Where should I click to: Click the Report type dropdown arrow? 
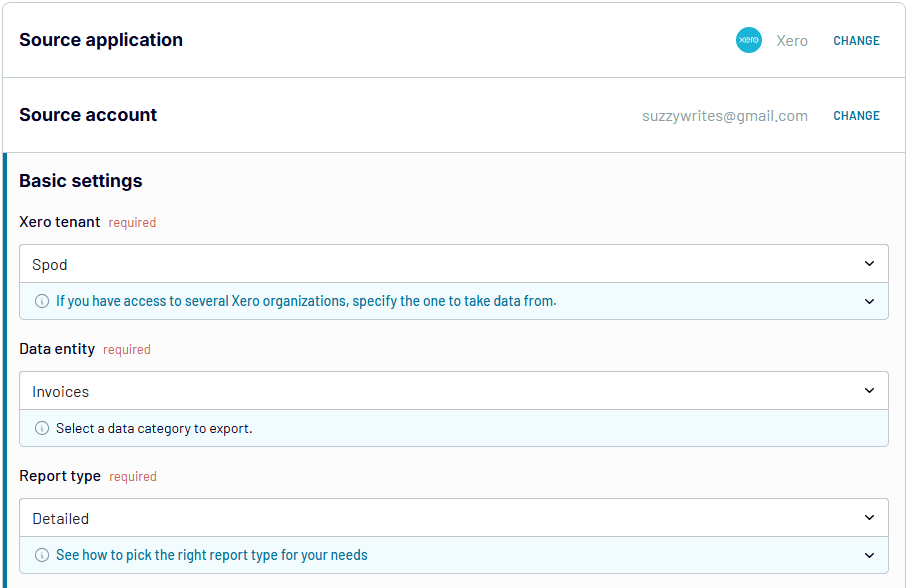click(x=869, y=518)
